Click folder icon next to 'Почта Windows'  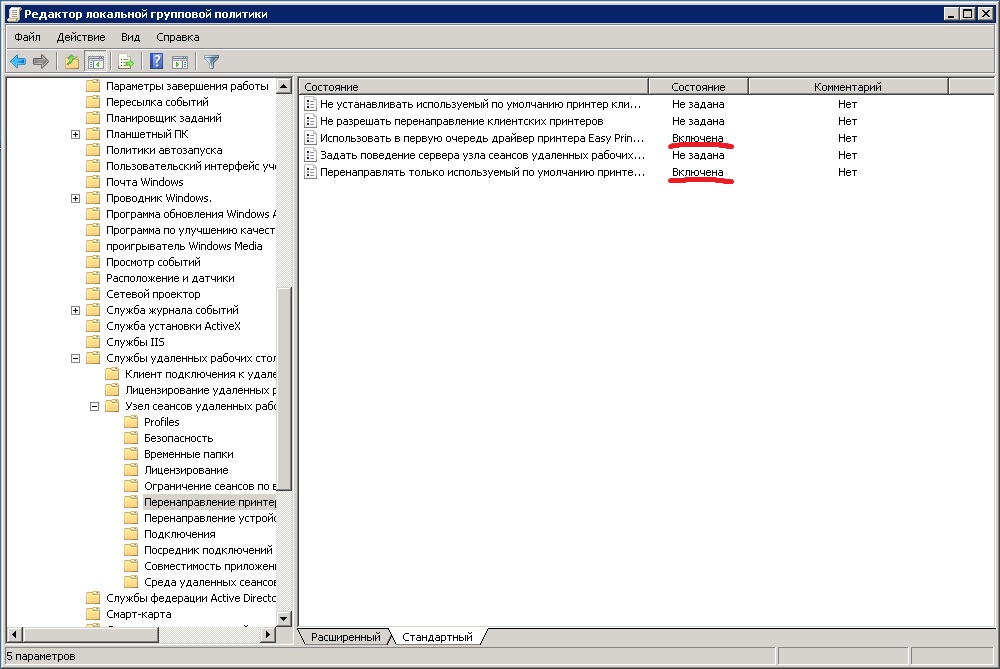point(93,182)
